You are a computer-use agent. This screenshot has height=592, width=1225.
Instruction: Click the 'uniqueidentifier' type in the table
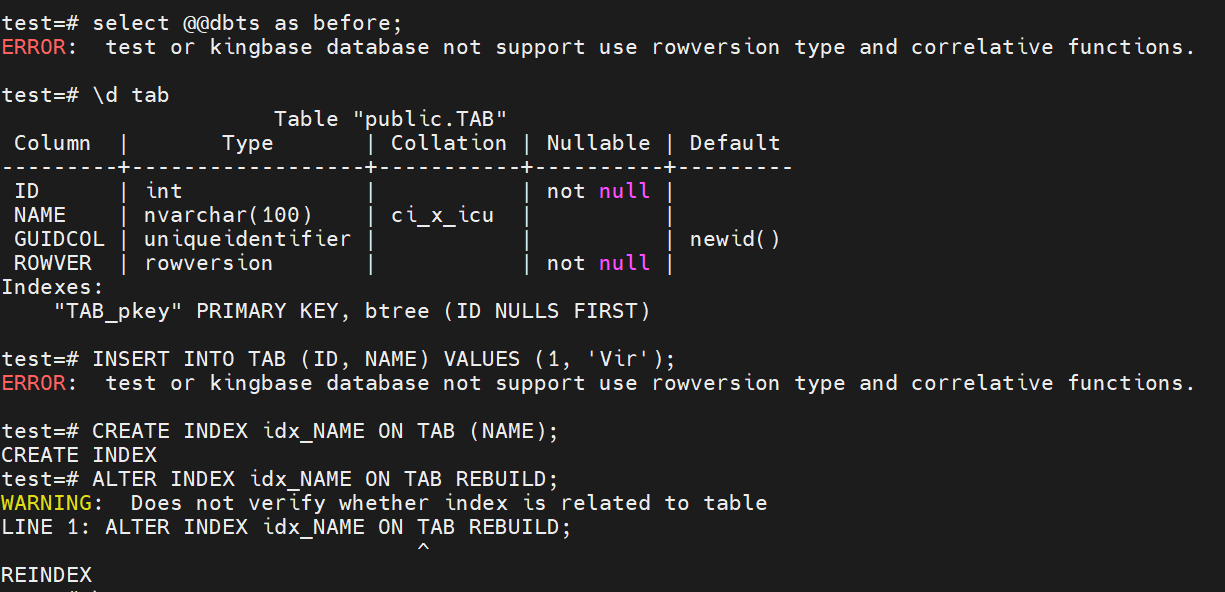[247, 239]
